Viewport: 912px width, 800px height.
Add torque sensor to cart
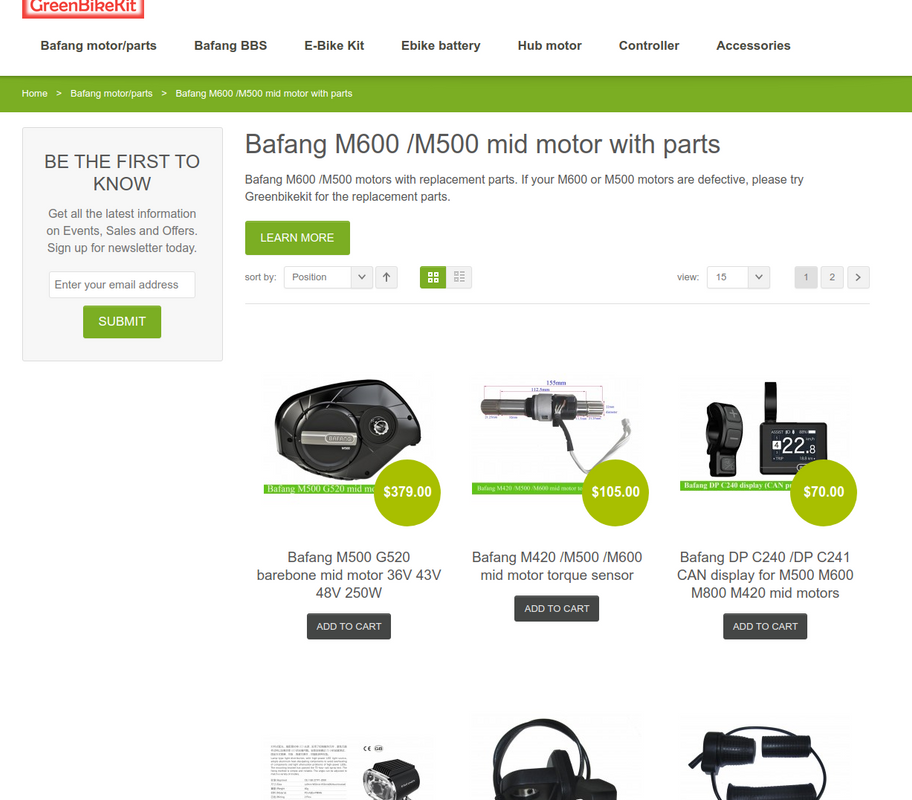(557, 609)
